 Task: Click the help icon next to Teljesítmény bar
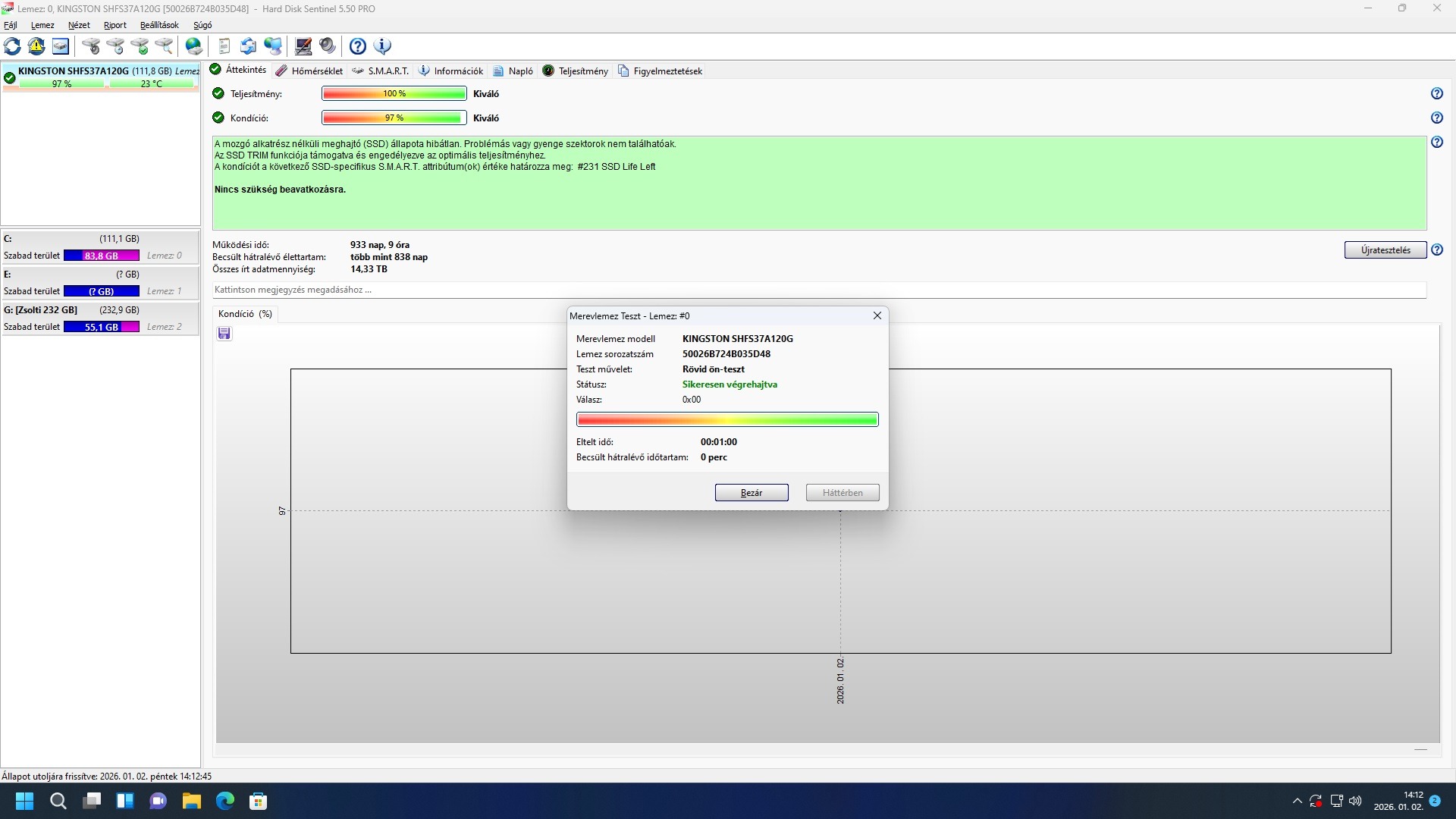tap(1436, 93)
